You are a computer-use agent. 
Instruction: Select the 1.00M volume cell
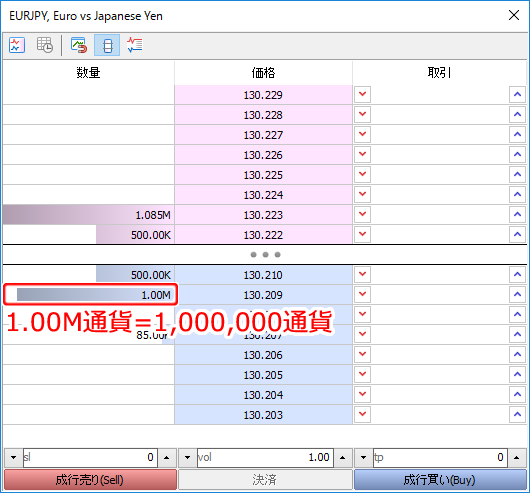90,295
